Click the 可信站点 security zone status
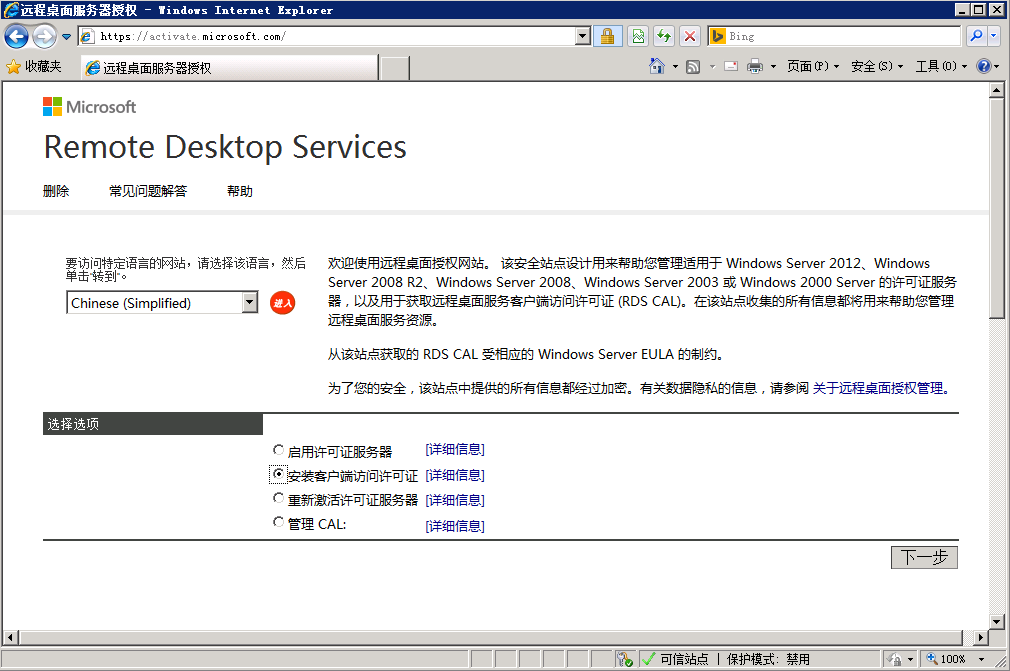Screen dimensions: 1010x671 pyautogui.click(x=683, y=659)
